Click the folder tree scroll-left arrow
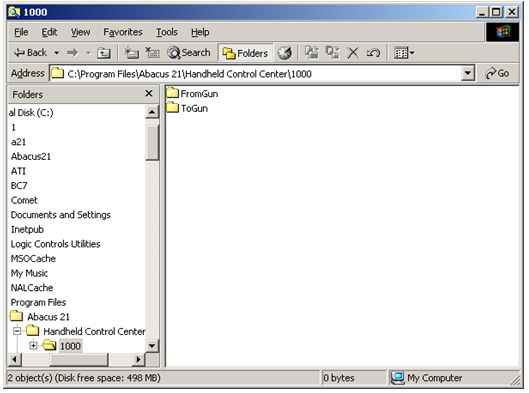529x393 pixels. pos(14,360)
